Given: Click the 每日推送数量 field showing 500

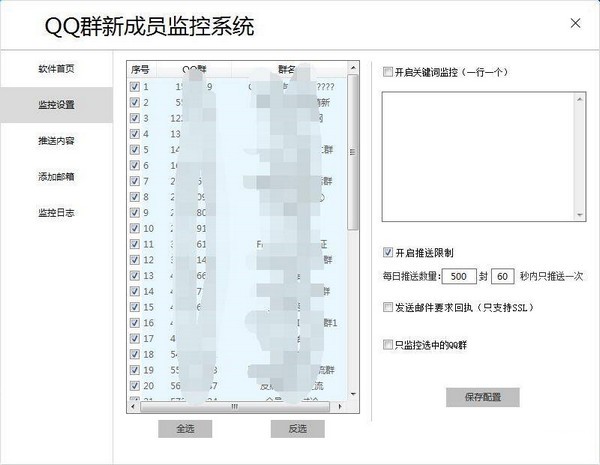Looking at the screenshot, I should pyautogui.click(x=459, y=276).
